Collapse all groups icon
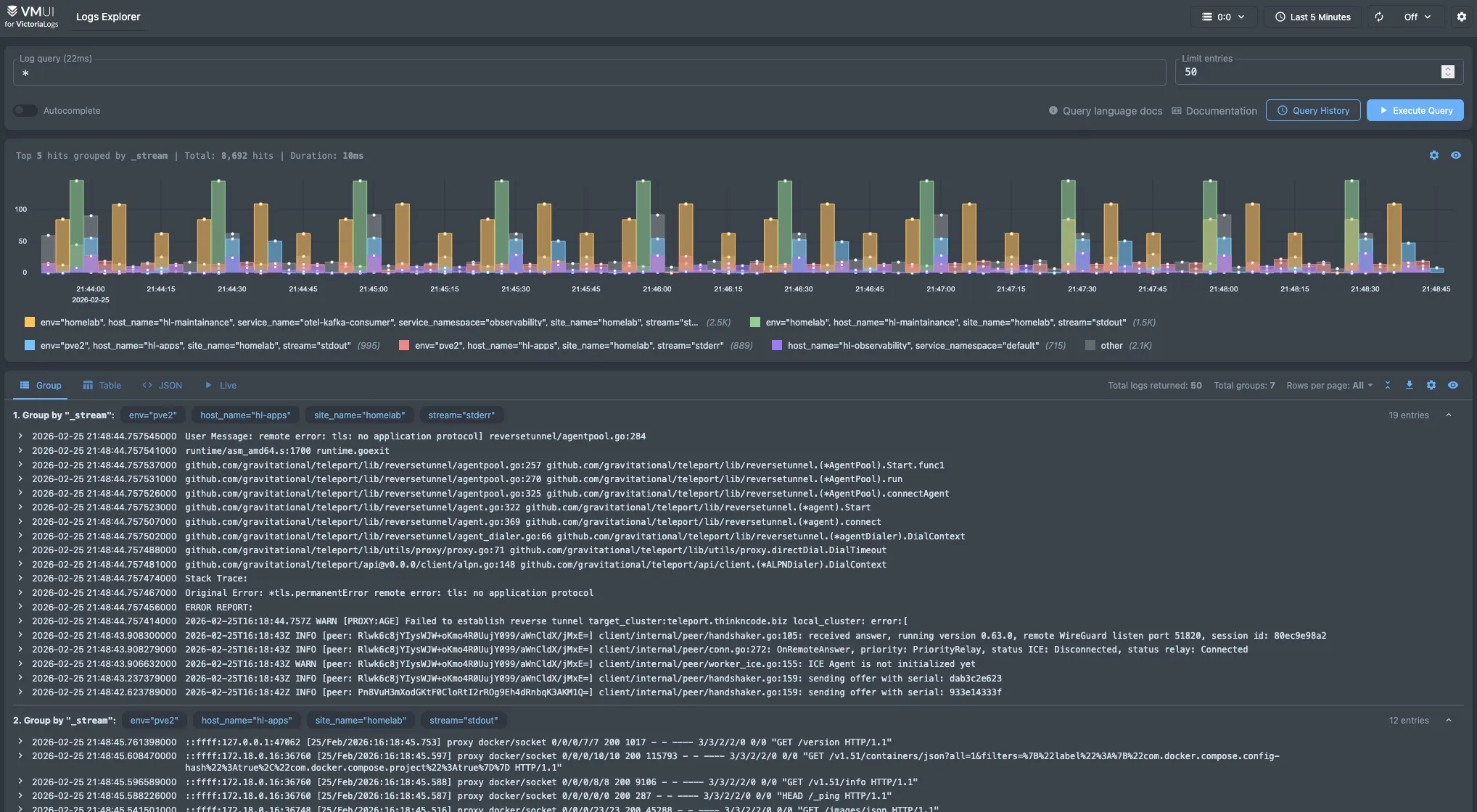 [1387, 385]
